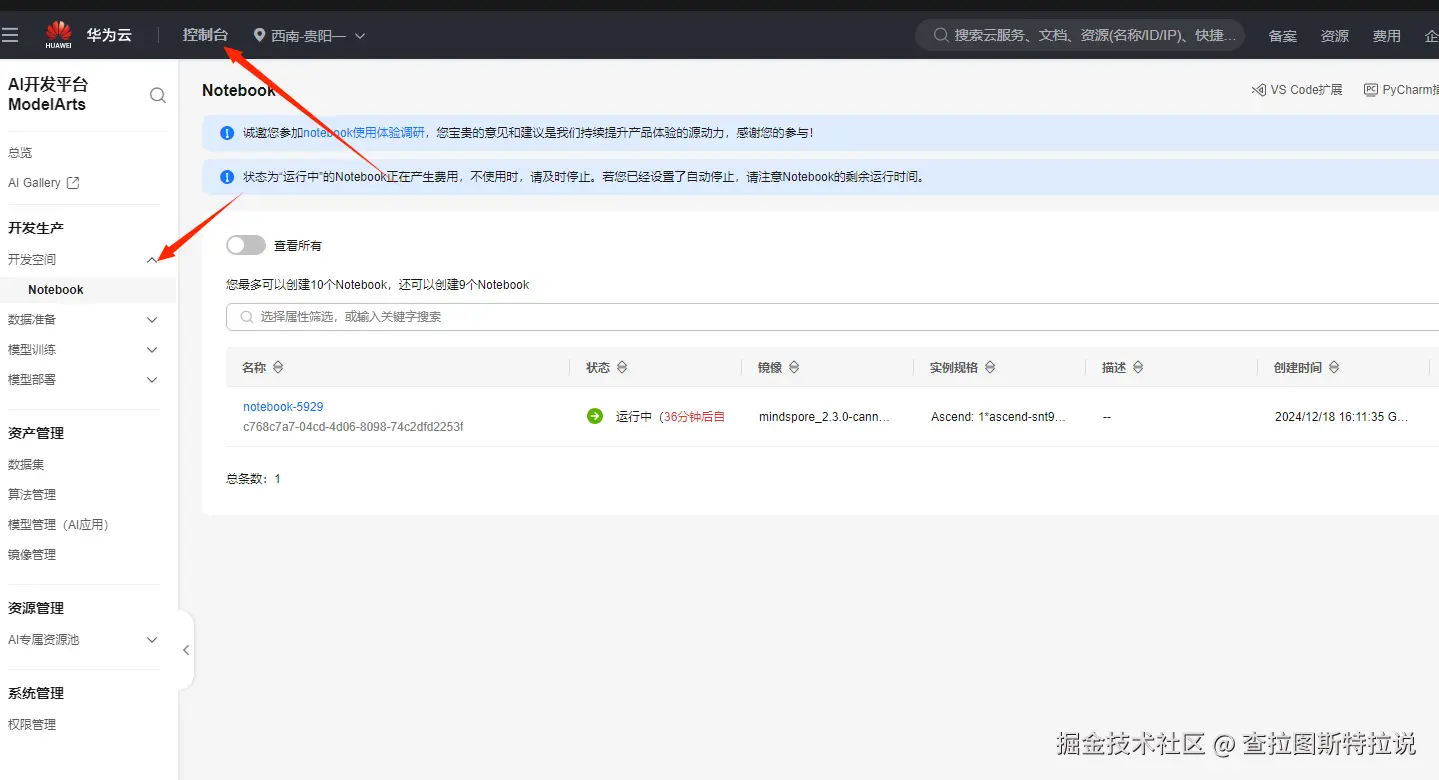Viewport: 1439px width, 780px height.
Task: Go to 总览 in the sidebar
Action: tap(20, 153)
